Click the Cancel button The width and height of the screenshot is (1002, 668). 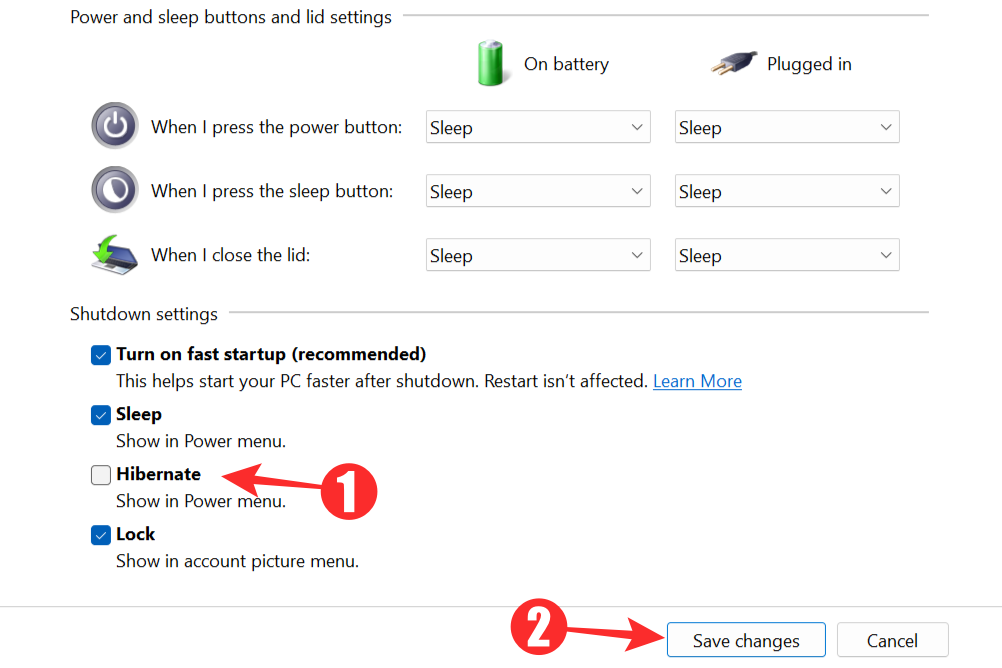click(x=891, y=639)
